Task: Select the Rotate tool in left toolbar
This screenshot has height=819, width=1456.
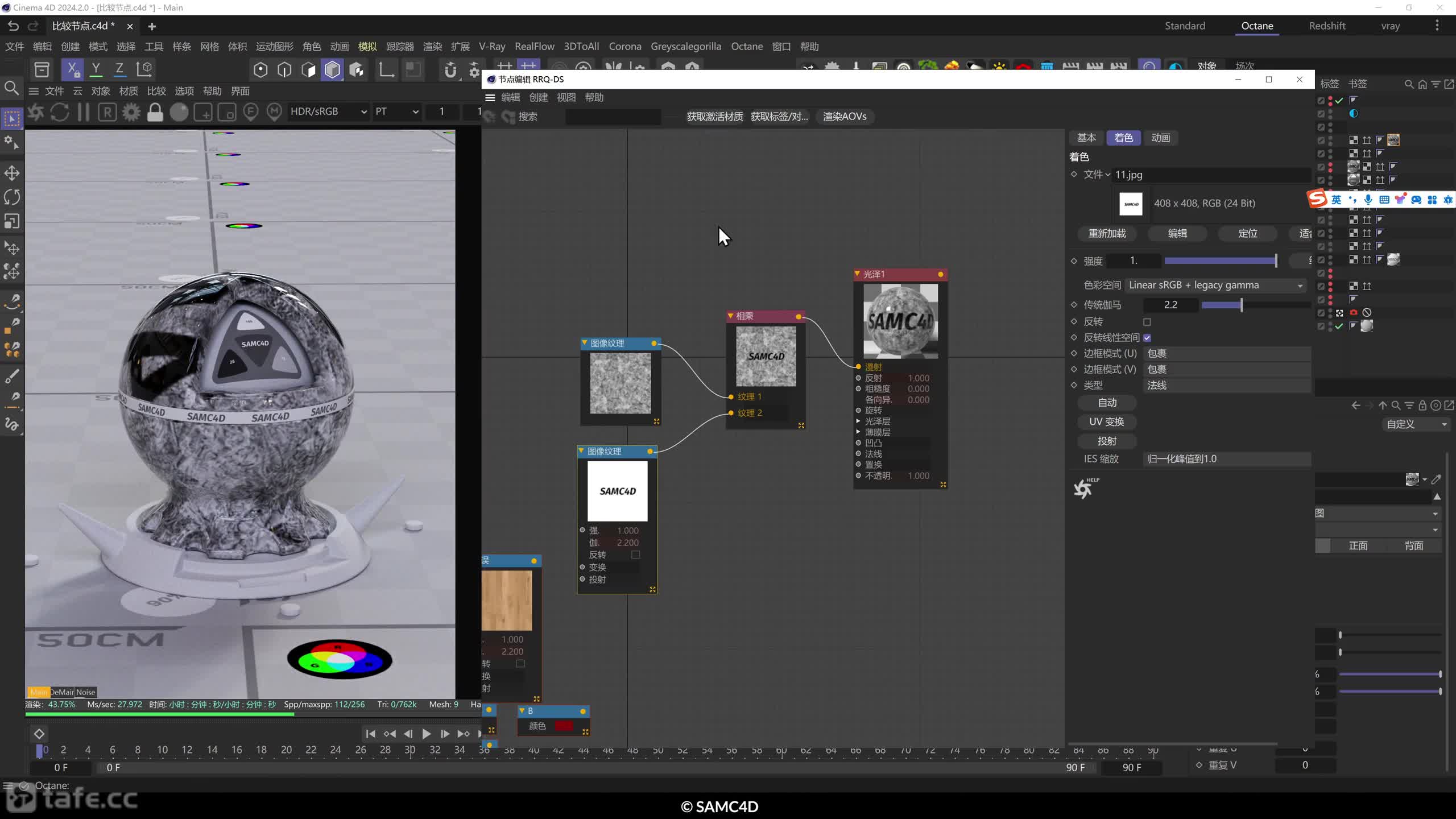Action: point(12,197)
